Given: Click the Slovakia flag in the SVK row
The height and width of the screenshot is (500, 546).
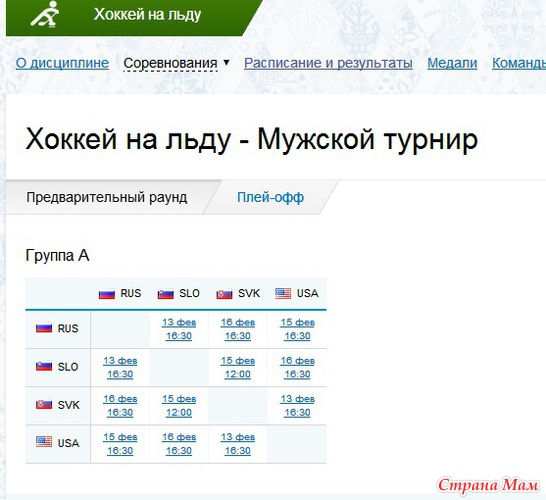Looking at the screenshot, I should [44, 405].
